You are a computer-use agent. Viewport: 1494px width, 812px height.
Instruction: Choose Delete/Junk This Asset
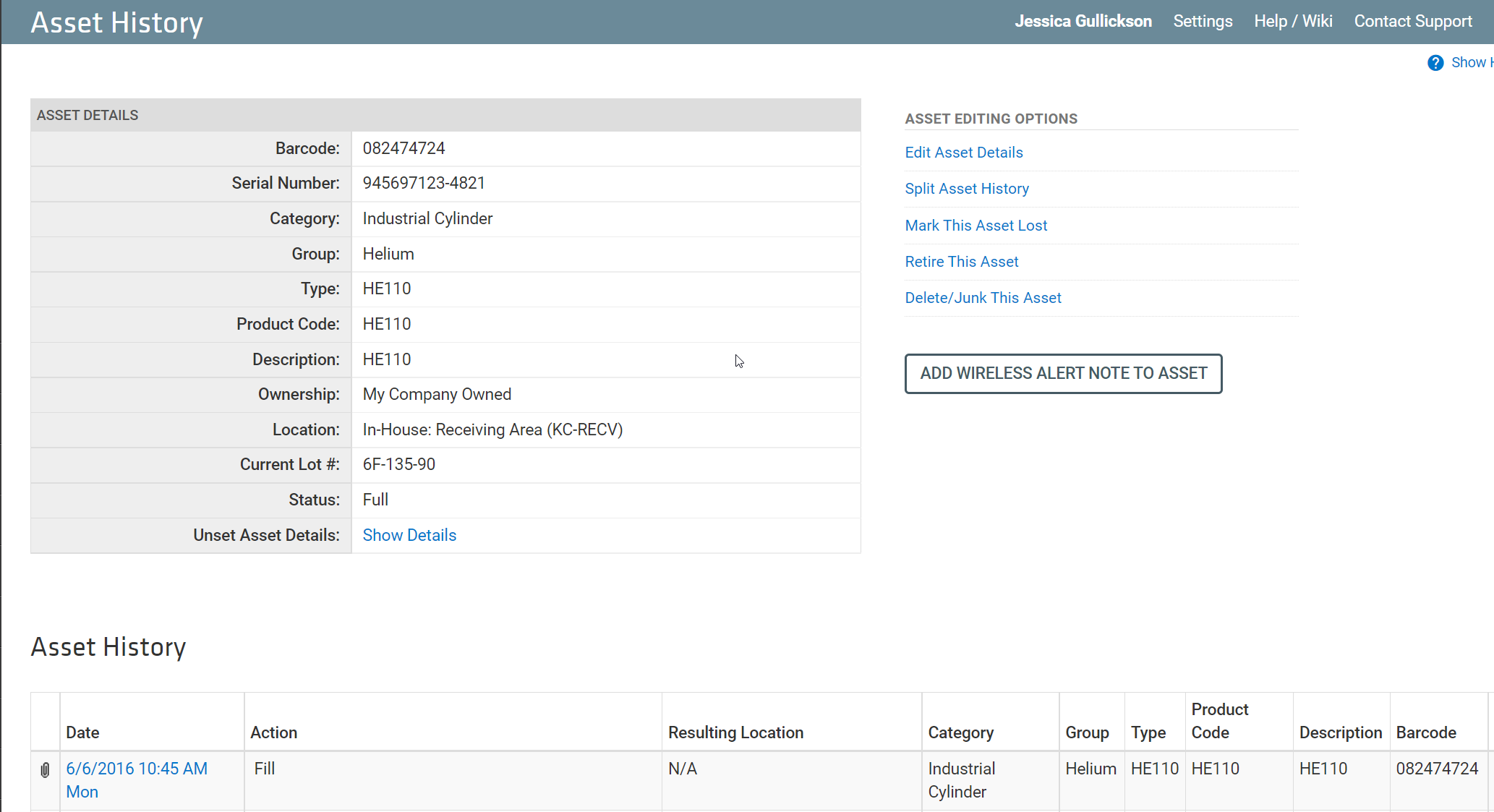tap(983, 298)
